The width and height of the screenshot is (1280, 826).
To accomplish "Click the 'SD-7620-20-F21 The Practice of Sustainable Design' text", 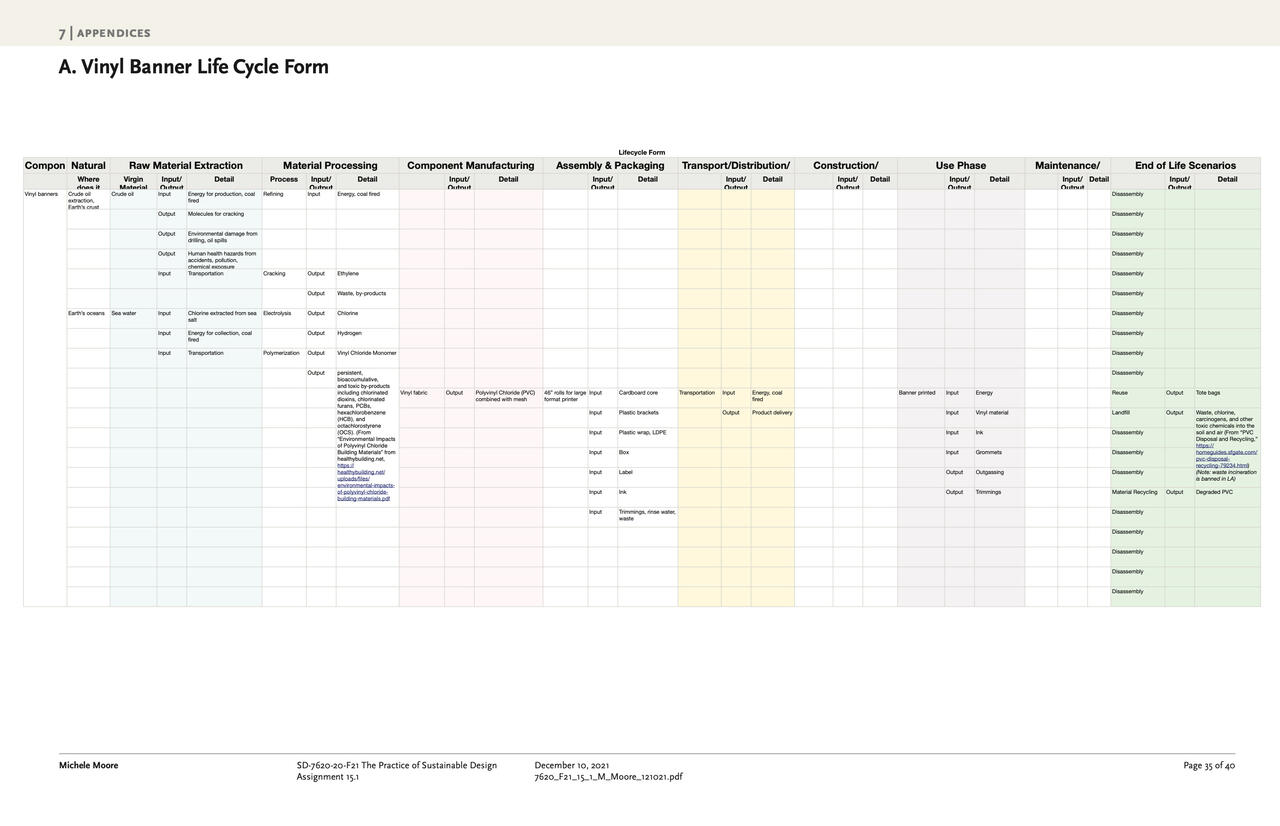I will [x=396, y=766].
